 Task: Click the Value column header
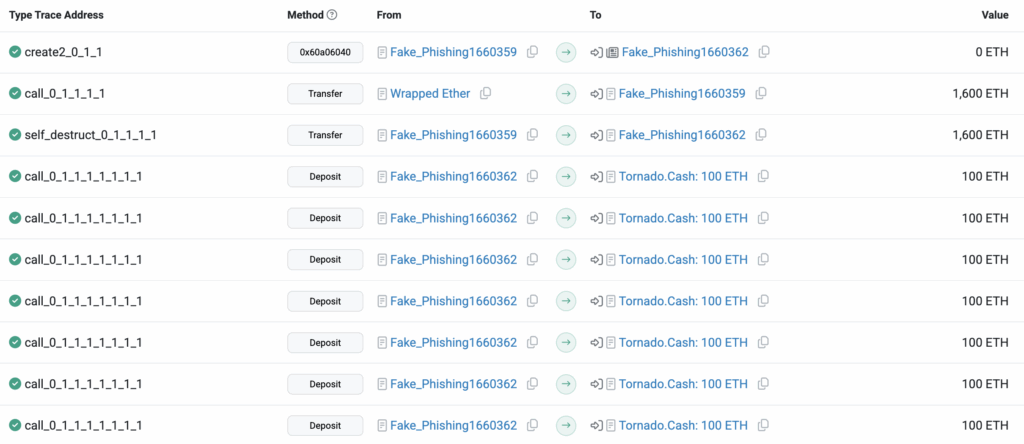pos(994,16)
